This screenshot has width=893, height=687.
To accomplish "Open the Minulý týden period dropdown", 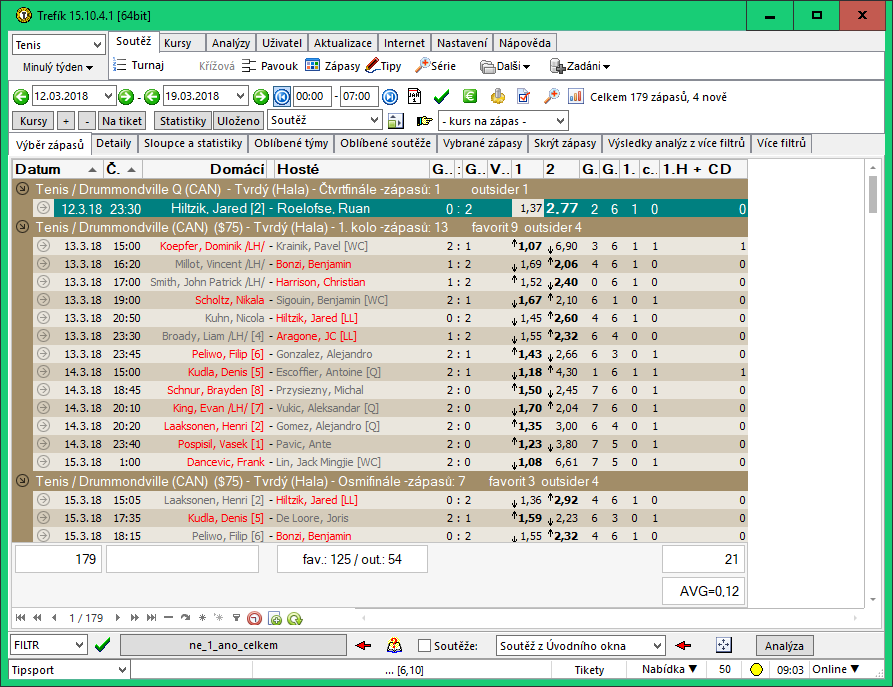I will [58, 67].
